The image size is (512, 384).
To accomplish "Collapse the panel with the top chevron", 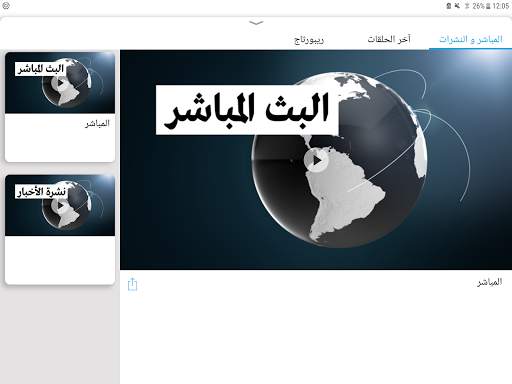I will 256,23.
